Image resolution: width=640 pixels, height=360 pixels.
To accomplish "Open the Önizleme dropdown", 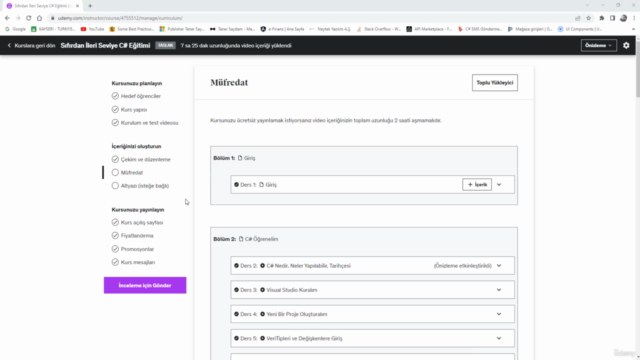I will tap(598, 45).
